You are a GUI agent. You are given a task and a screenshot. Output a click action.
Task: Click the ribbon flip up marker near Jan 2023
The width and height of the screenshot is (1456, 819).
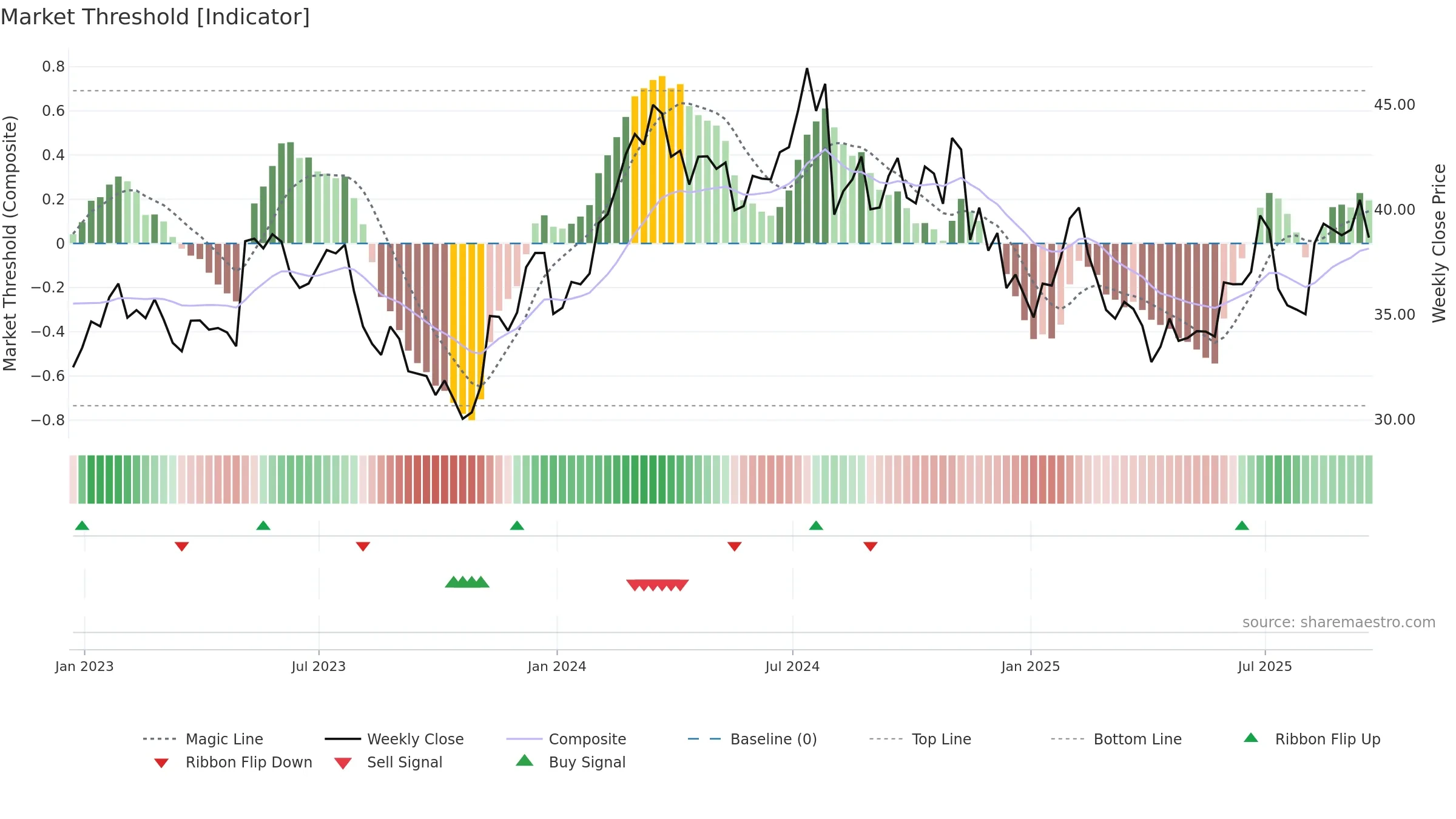82,525
